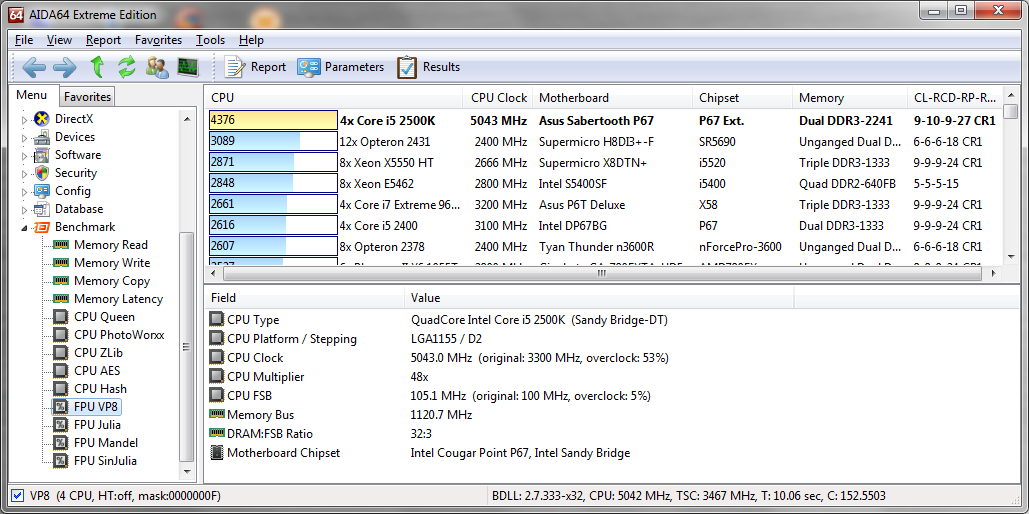Open the Results toolbar button
Image resolution: width=1029 pixels, height=514 pixels.
tap(429, 66)
